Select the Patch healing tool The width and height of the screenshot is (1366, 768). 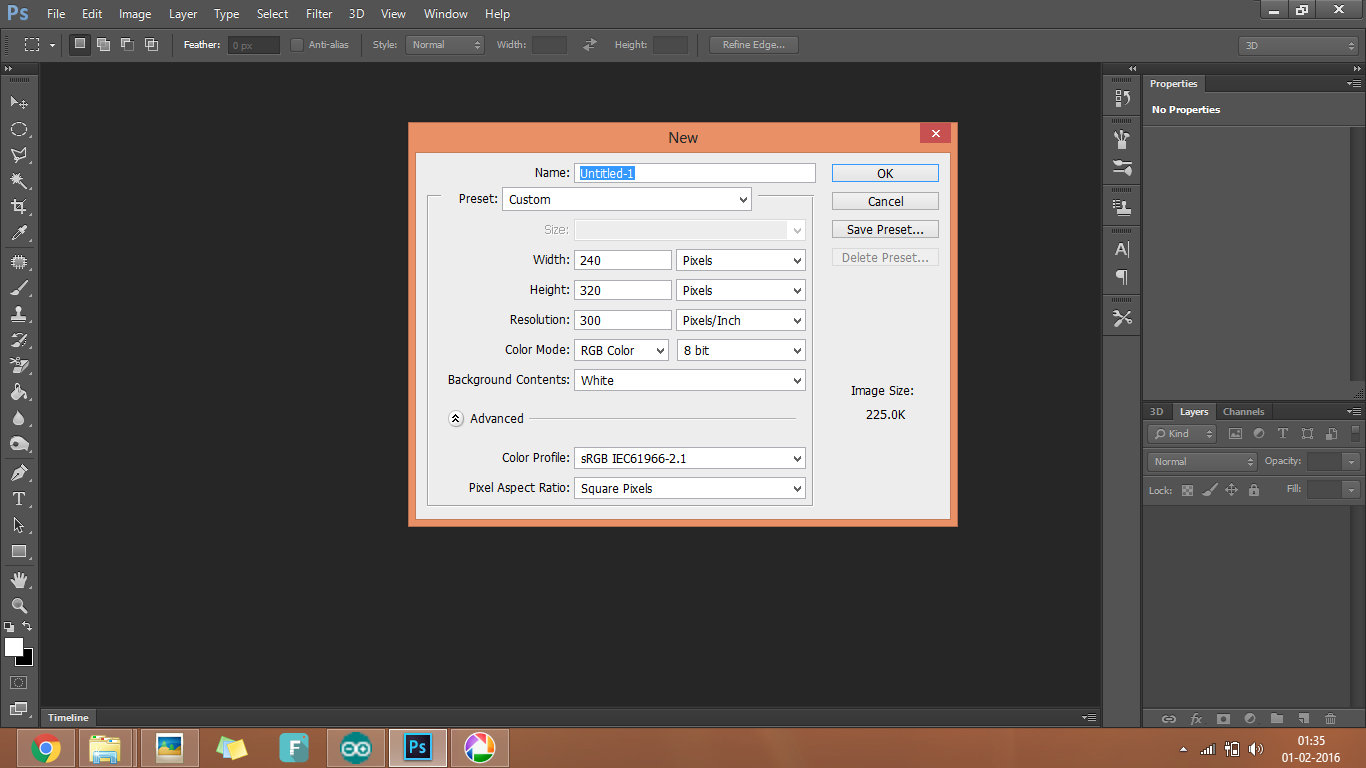click(19, 262)
